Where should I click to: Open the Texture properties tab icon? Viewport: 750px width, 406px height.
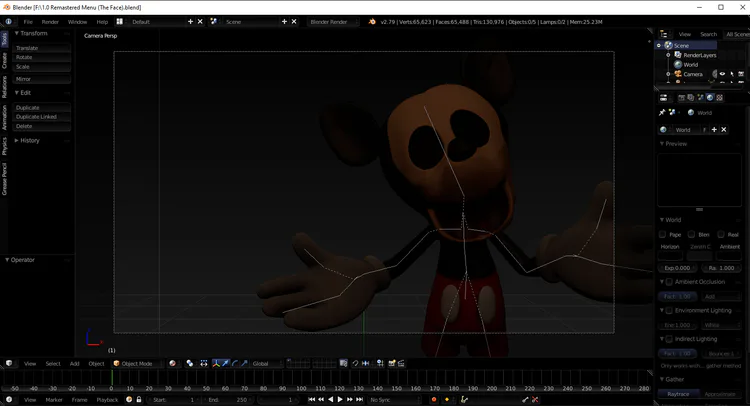[719, 98]
